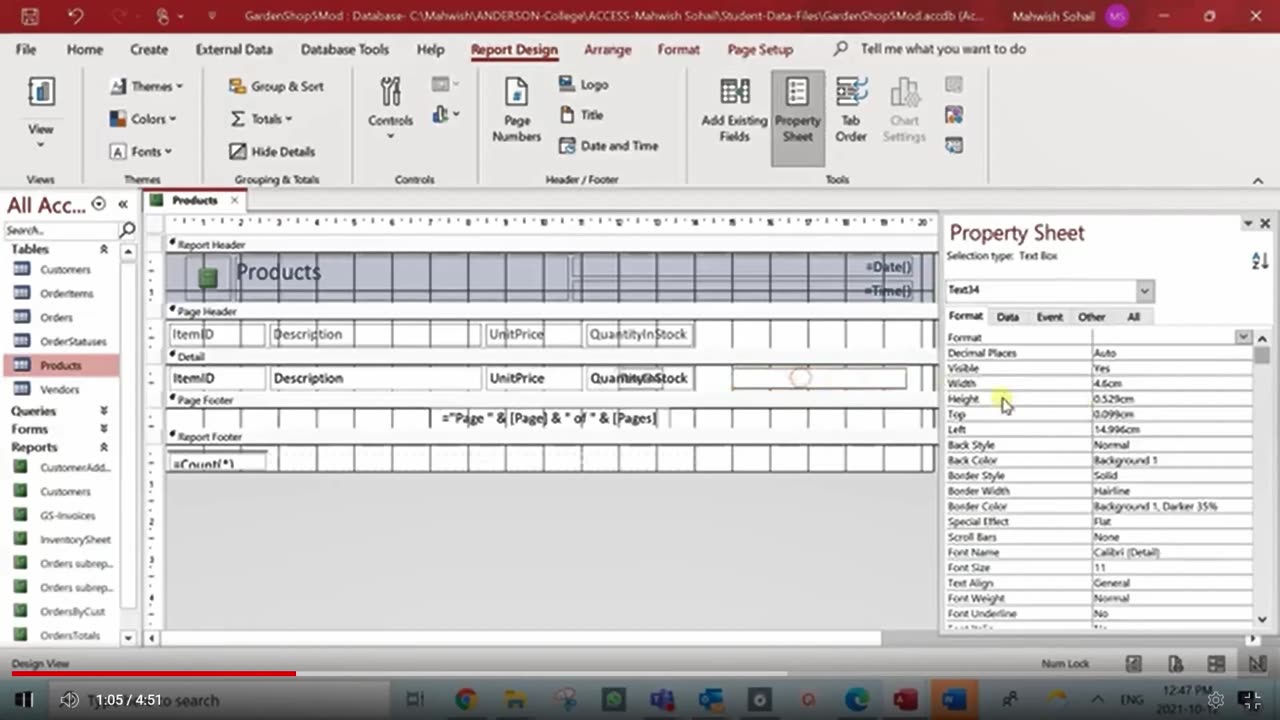This screenshot has width=1280, height=720.
Task: Click the Access icon in taskbar
Action: 905,700
